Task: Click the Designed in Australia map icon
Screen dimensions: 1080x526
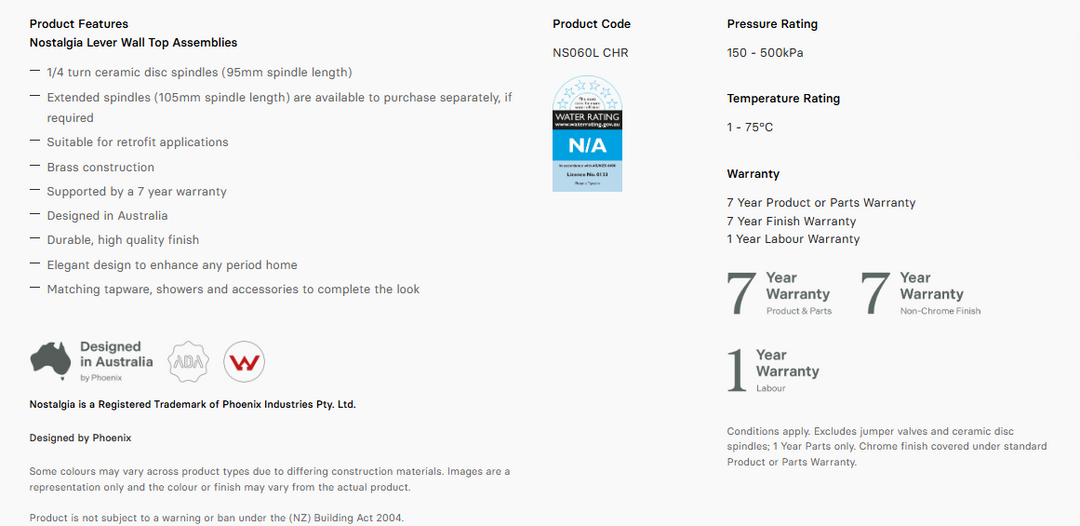Action: point(50,361)
